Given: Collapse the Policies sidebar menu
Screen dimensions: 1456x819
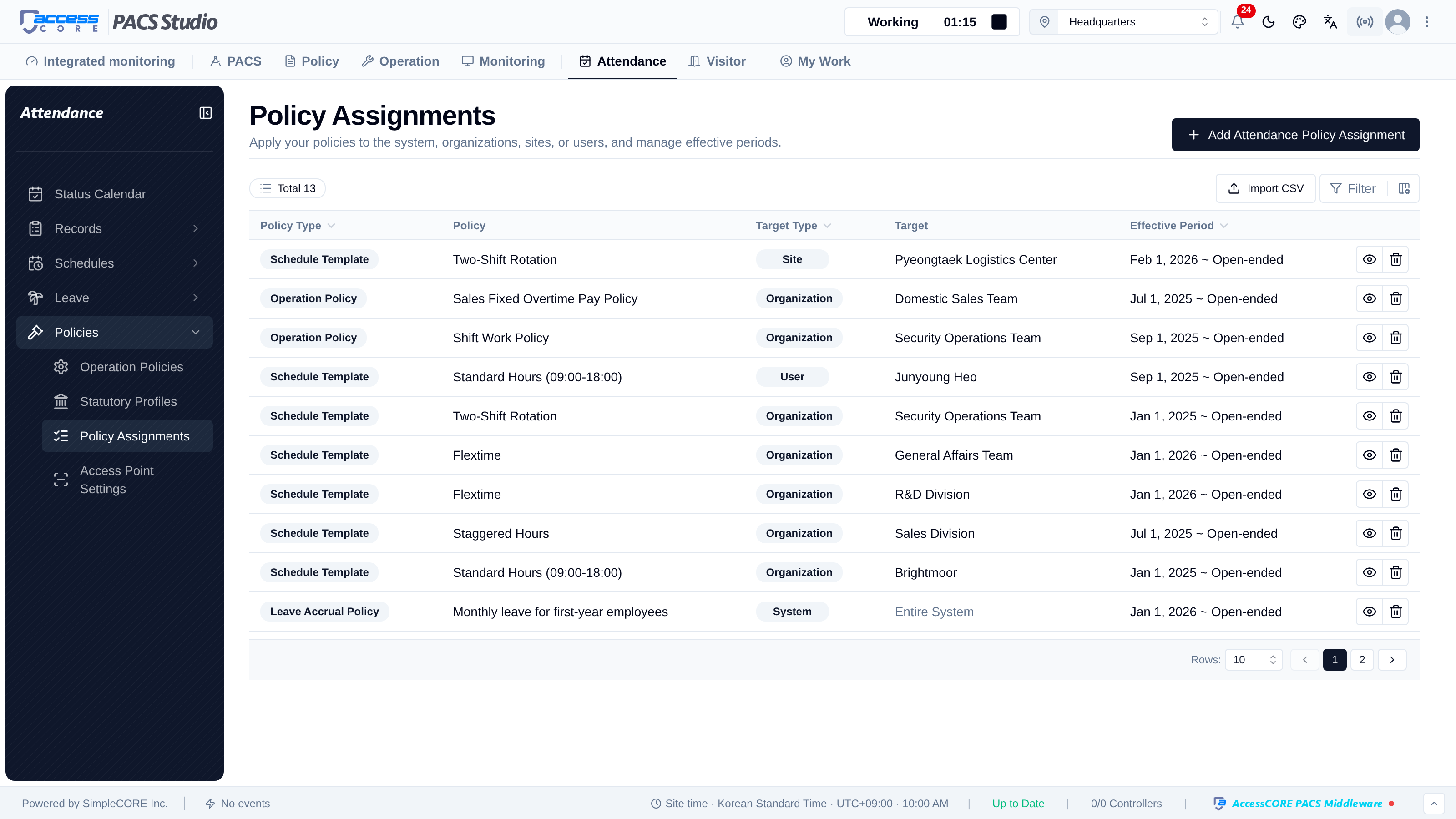Looking at the screenshot, I should click(115, 332).
